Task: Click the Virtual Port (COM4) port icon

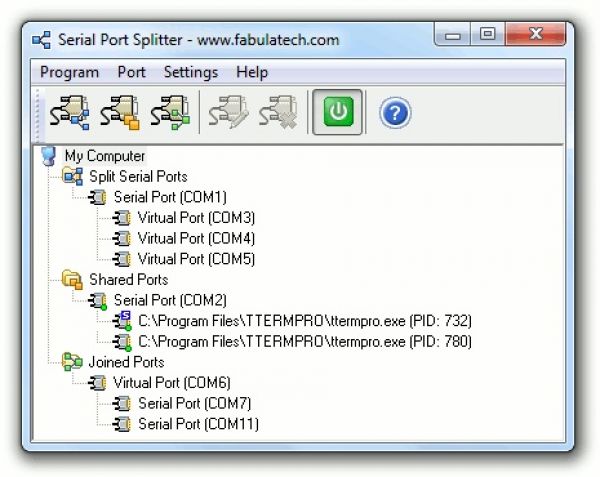Action: (122, 239)
